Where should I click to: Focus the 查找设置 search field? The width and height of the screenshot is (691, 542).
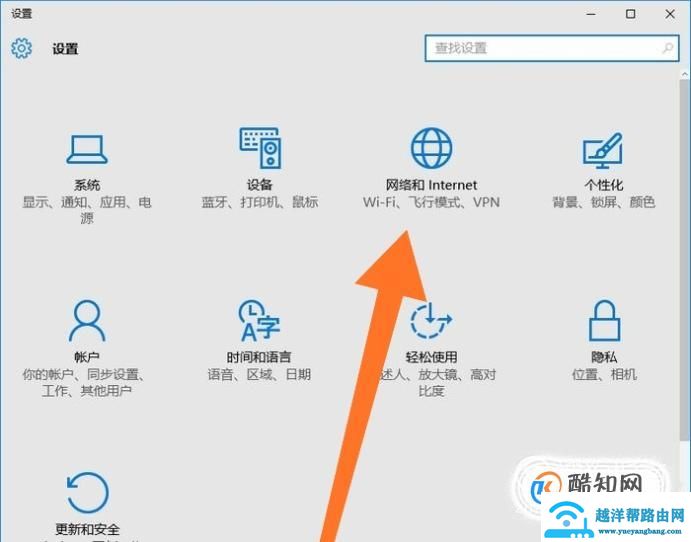click(x=552, y=48)
